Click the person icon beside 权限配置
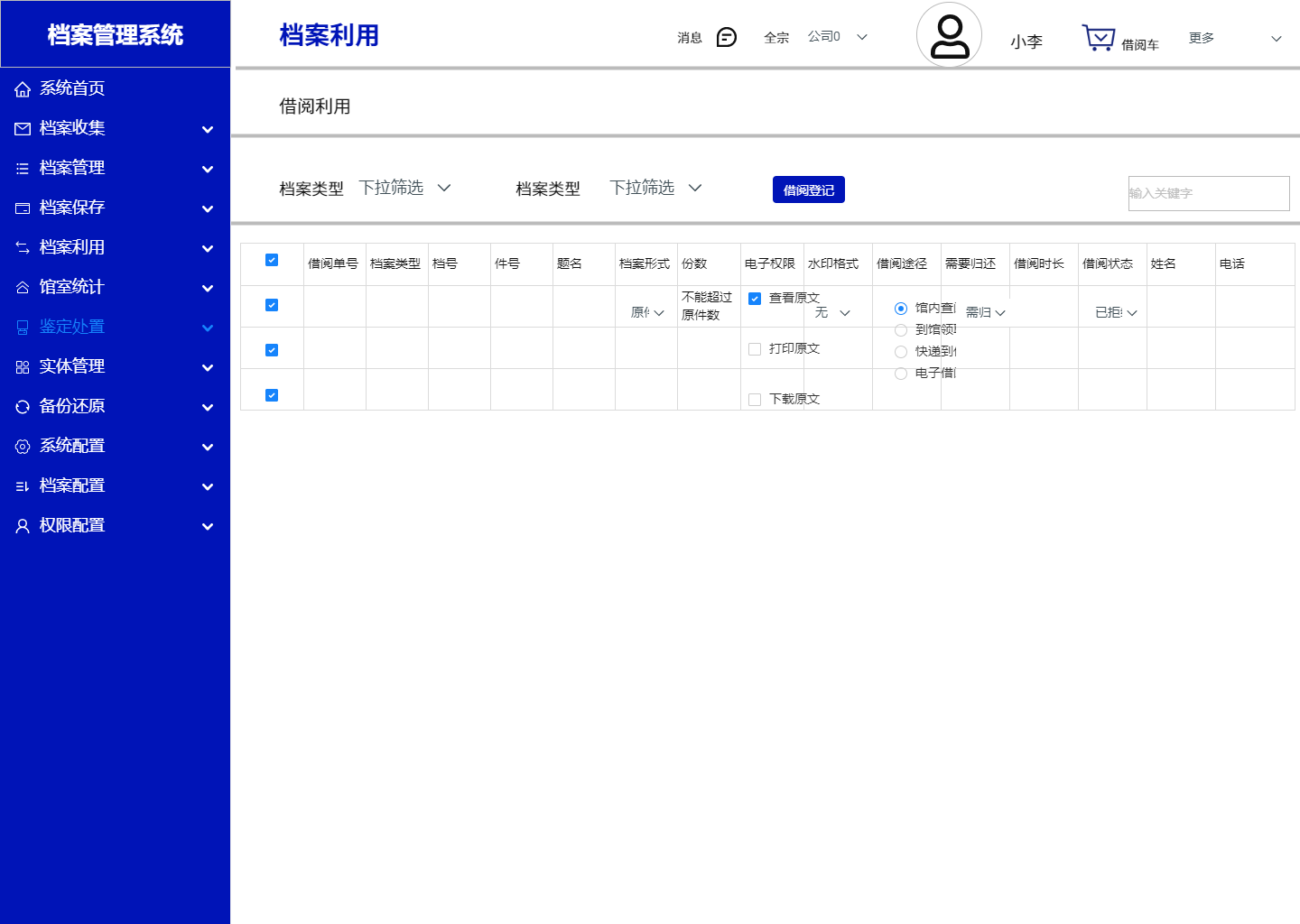Image resolution: width=1300 pixels, height=924 pixels. (23, 526)
